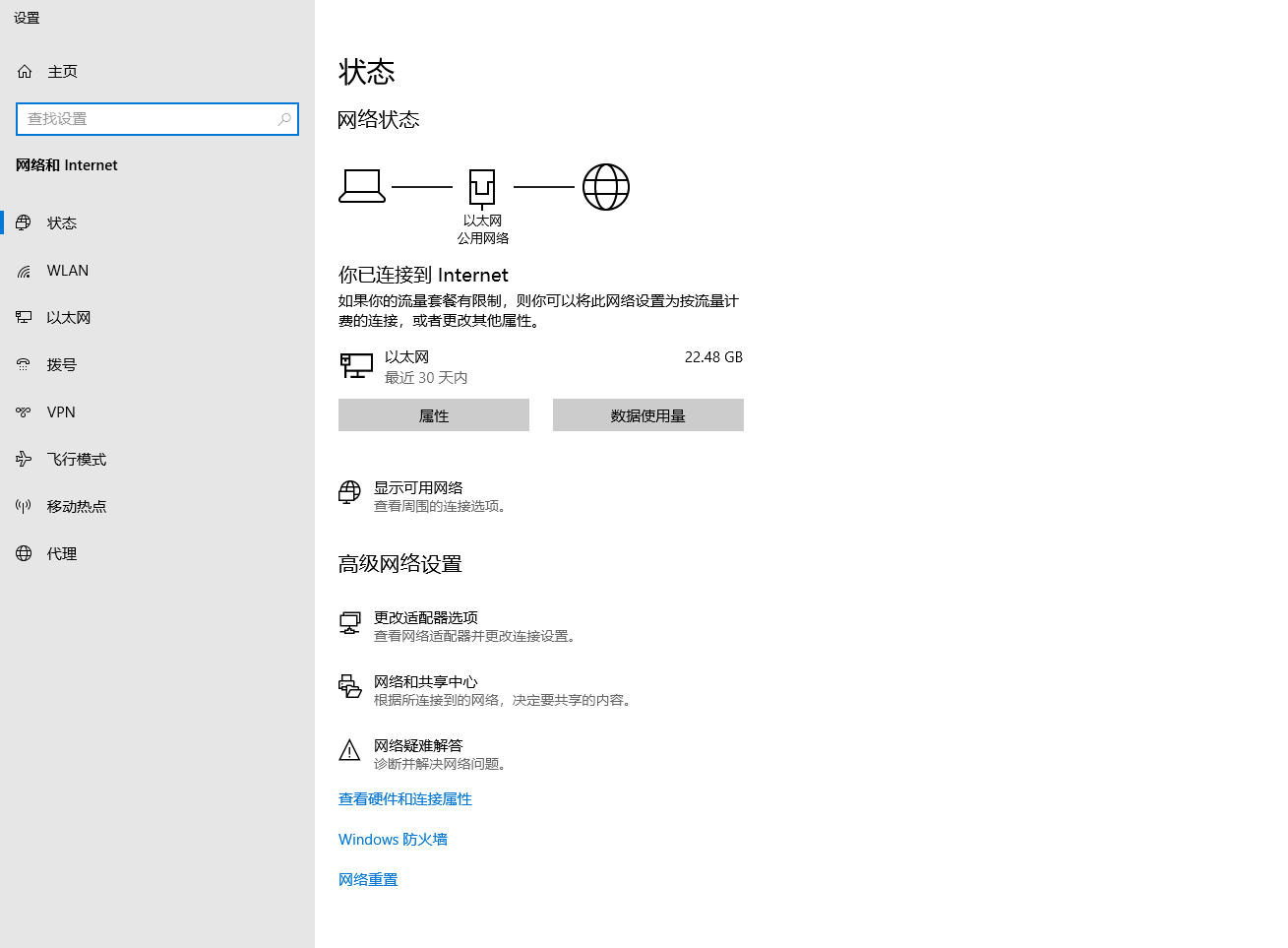Click the VPN icon in sidebar
This screenshot has width=1288, height=948.
[24, 412]
